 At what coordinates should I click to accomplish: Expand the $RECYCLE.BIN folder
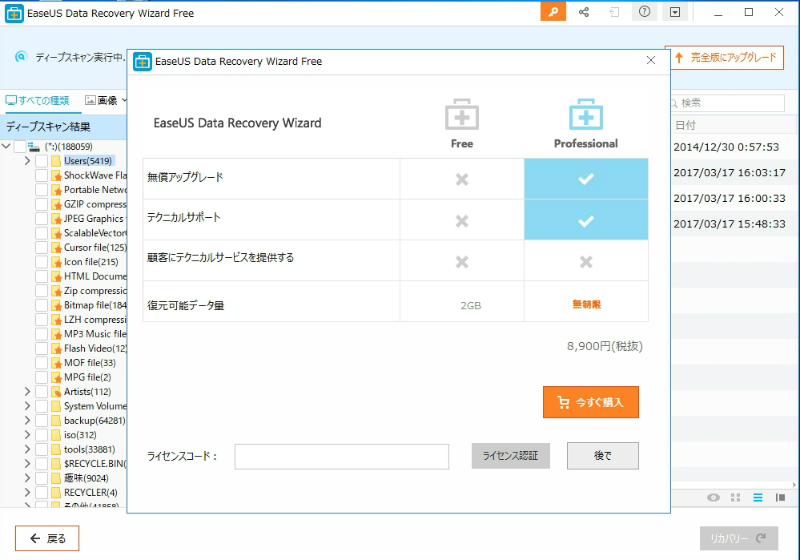point(28,464)
